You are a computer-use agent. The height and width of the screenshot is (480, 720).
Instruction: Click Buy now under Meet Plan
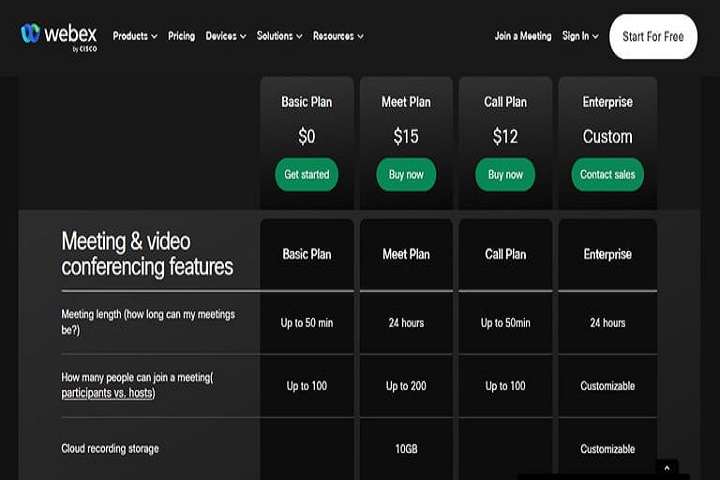click(x=406, y=174)
